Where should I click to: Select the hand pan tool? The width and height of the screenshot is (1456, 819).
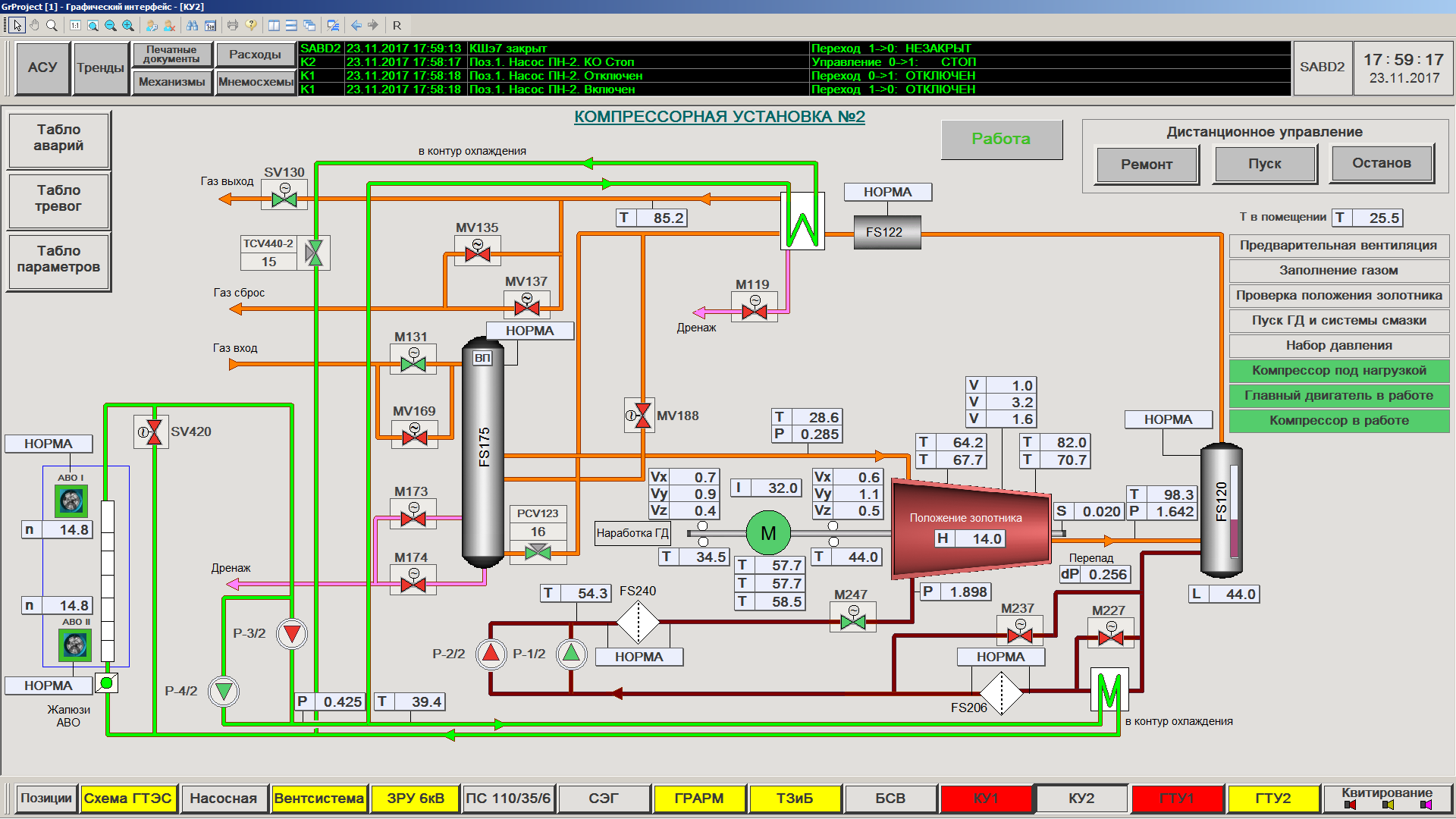34,25
